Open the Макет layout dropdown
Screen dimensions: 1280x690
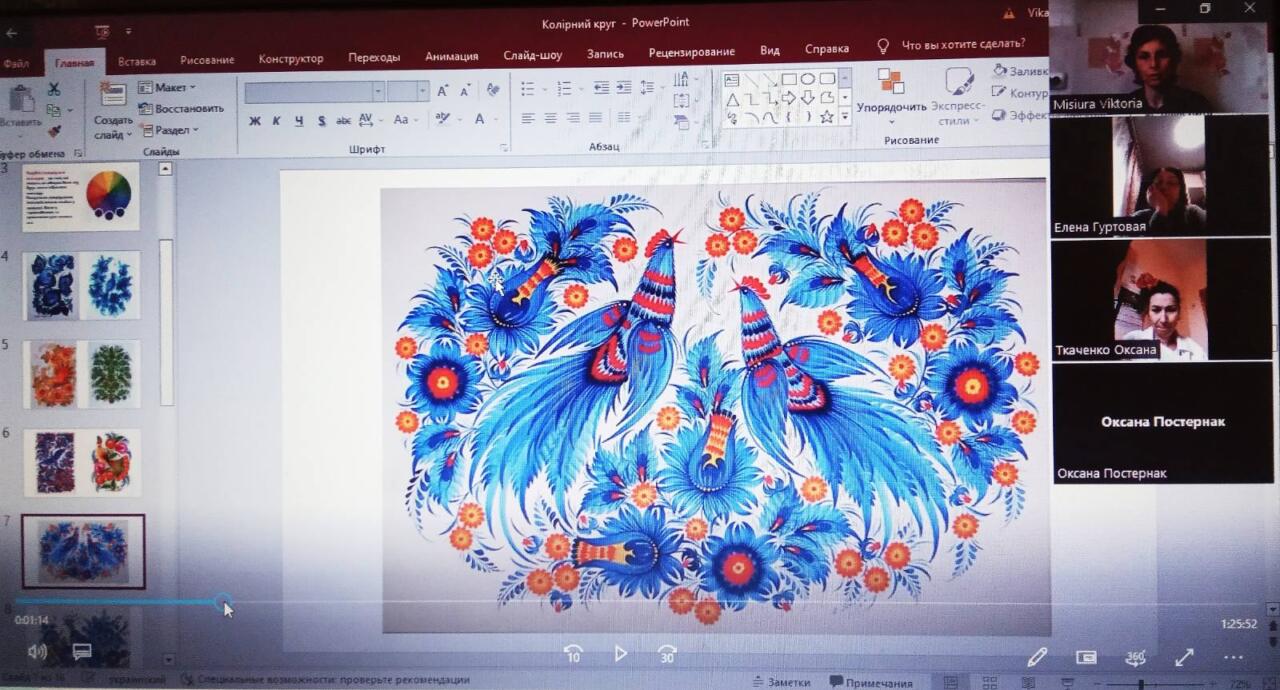[167, 88]
